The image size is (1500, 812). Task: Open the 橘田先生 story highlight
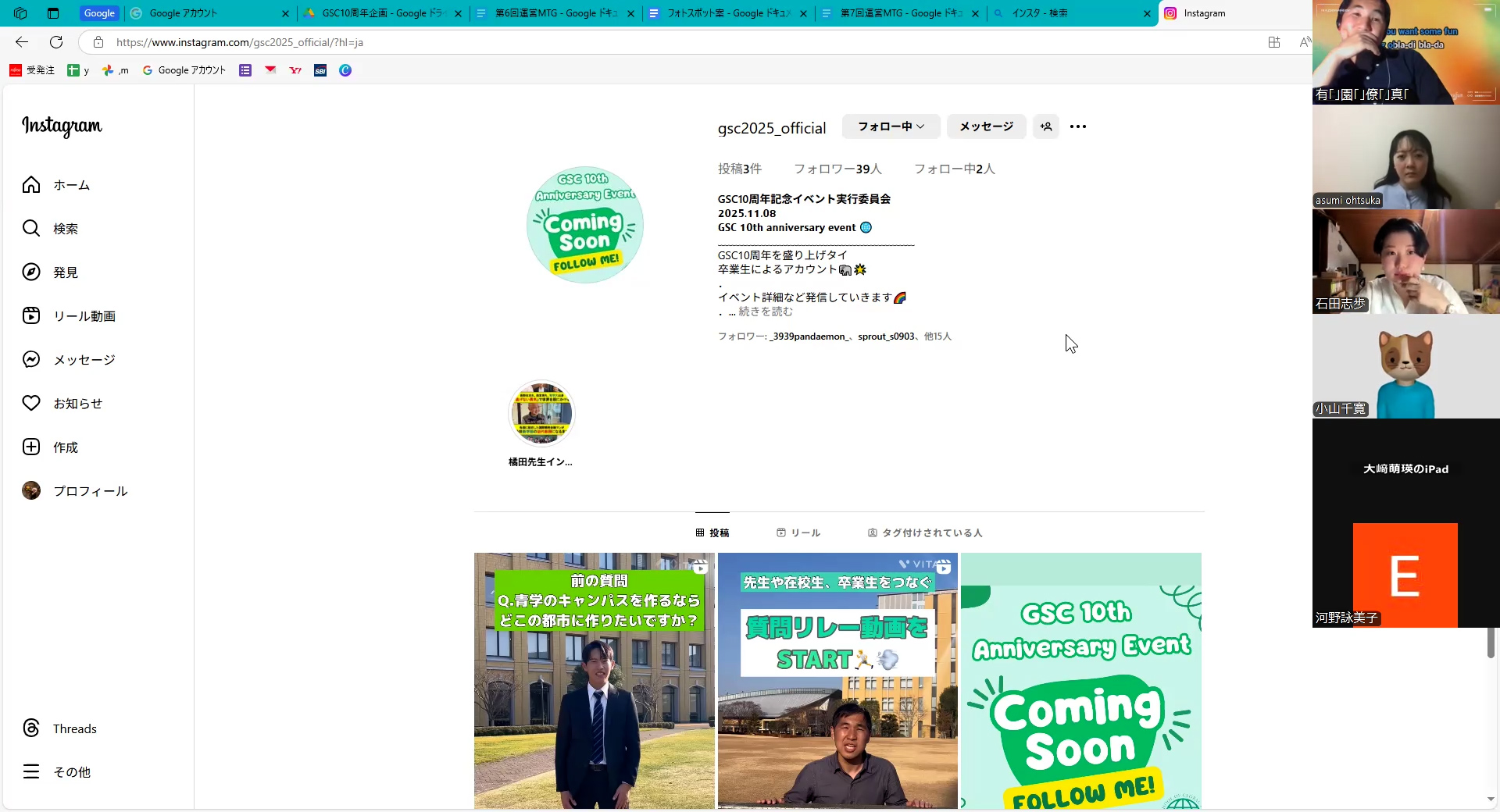coord(541,414)
